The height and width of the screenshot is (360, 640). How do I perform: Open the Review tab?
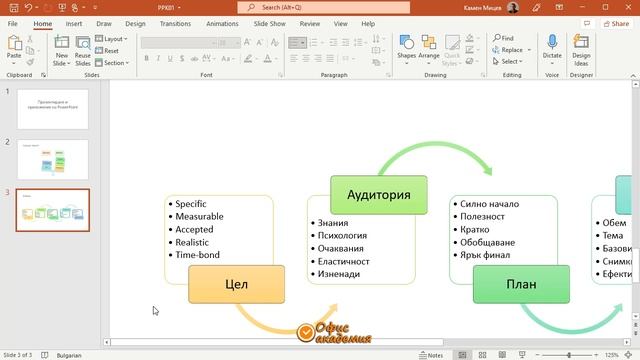(310, 24)
